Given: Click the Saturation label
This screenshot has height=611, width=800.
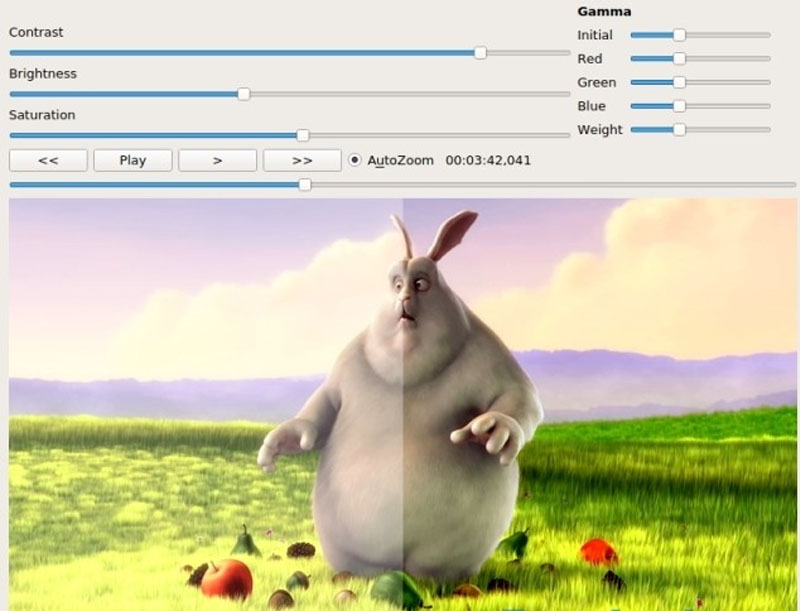Looking at the screenshot, I should (x=40, y=114).
